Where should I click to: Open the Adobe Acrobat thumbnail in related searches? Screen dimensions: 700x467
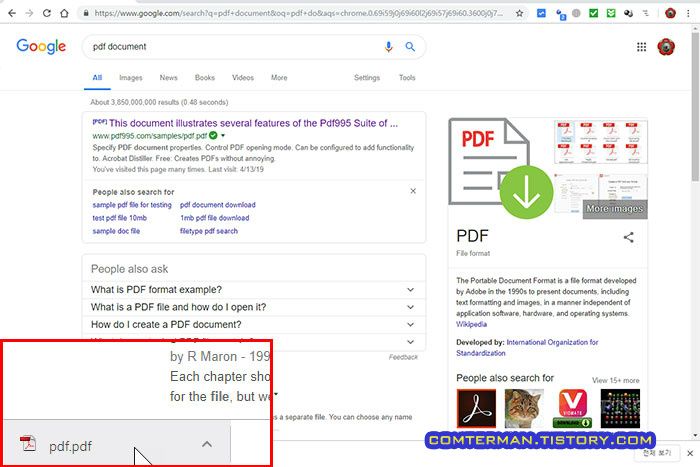pyautogui.click(x=476, y=409)
